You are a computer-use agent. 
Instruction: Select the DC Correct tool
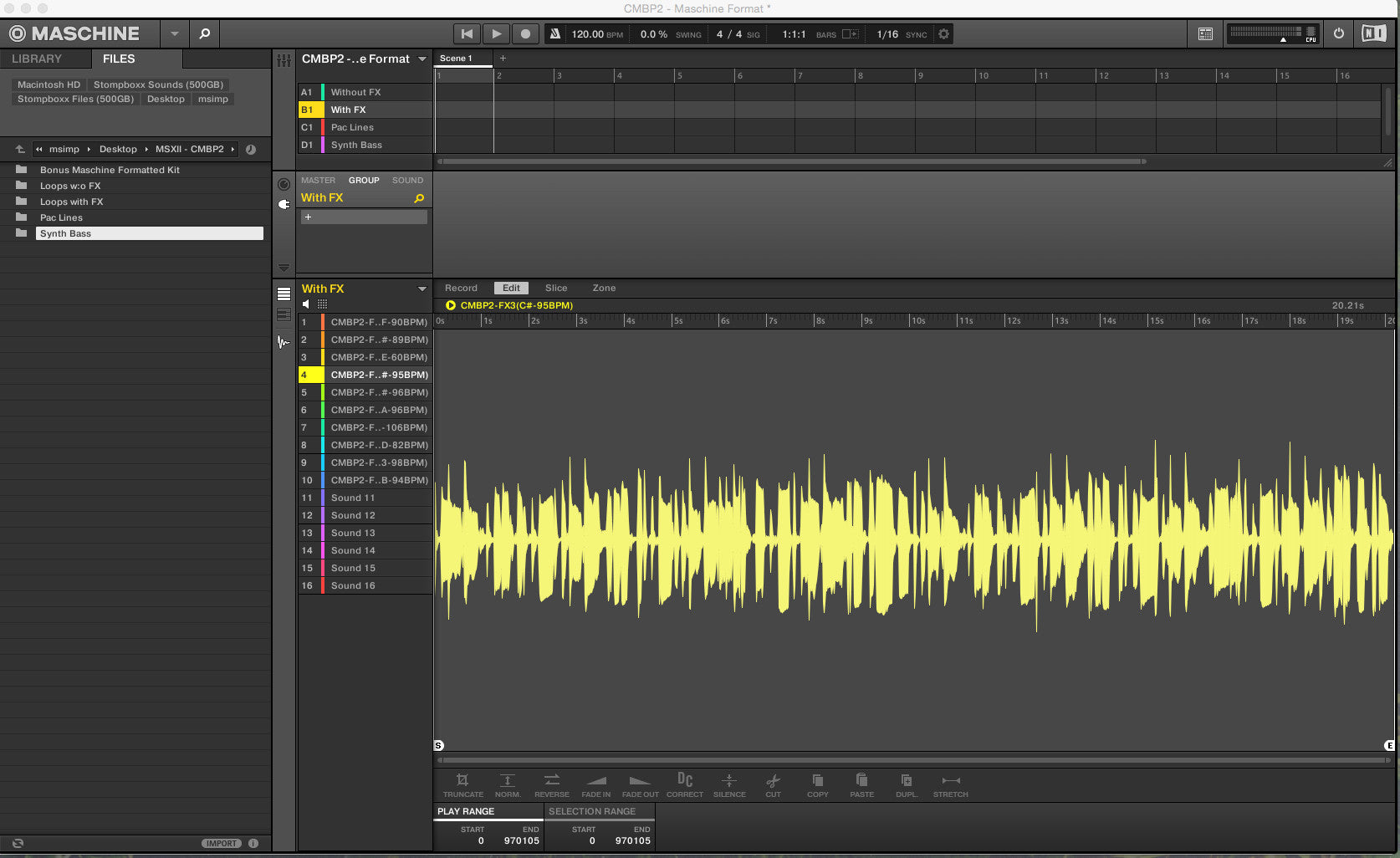pyautogui.click(x=684, y=781)
